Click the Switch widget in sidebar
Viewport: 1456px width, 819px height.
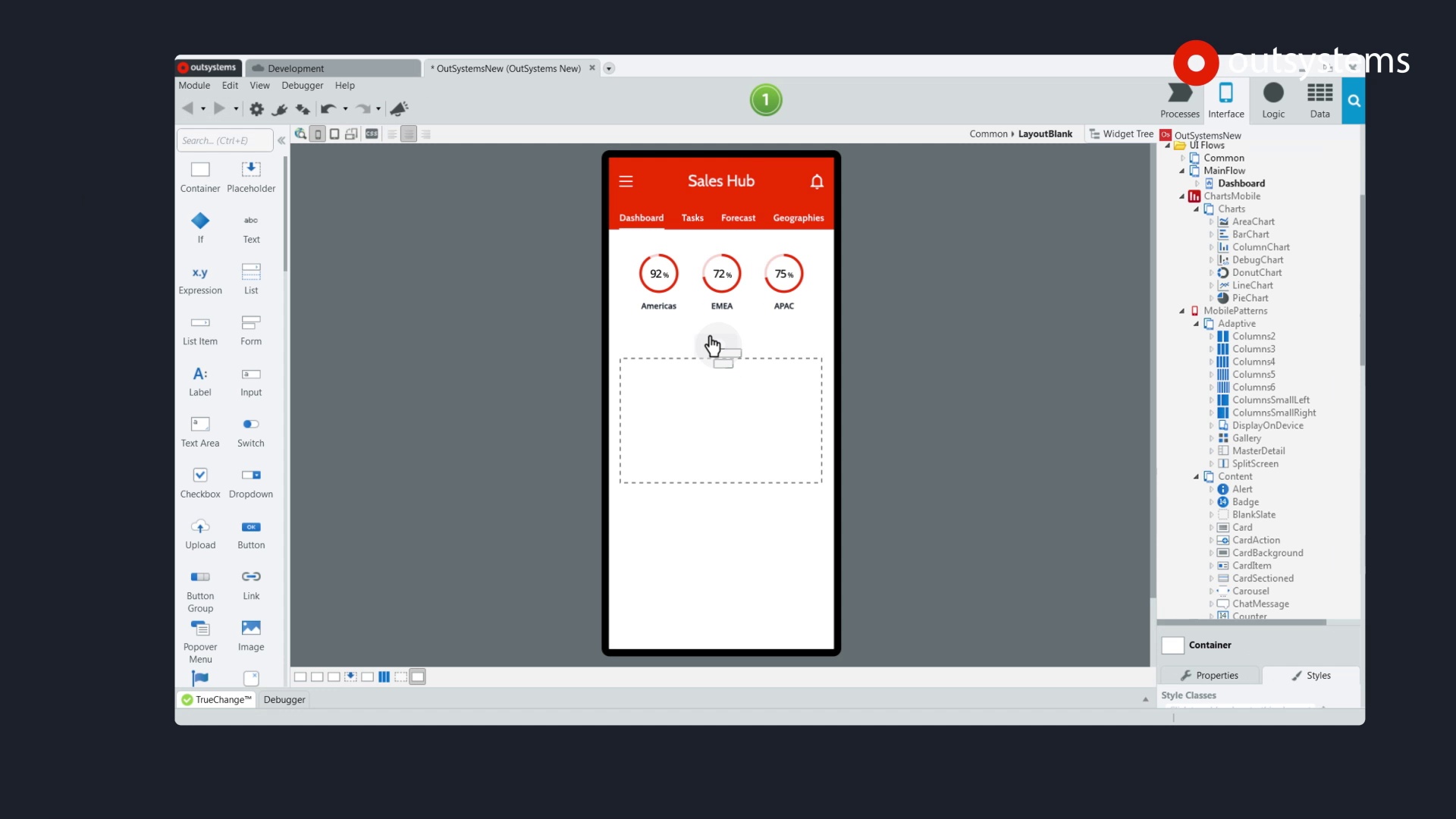pos(250,430)
